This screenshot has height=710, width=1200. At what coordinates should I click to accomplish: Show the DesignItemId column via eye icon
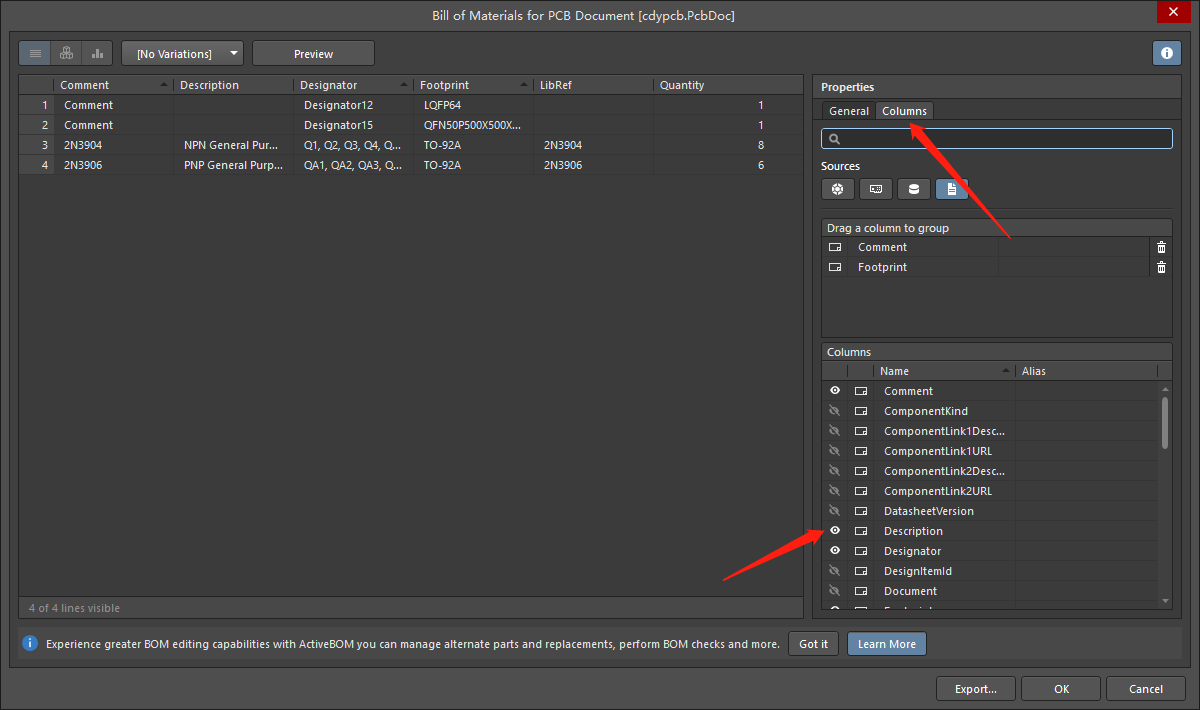coord(835,571)
